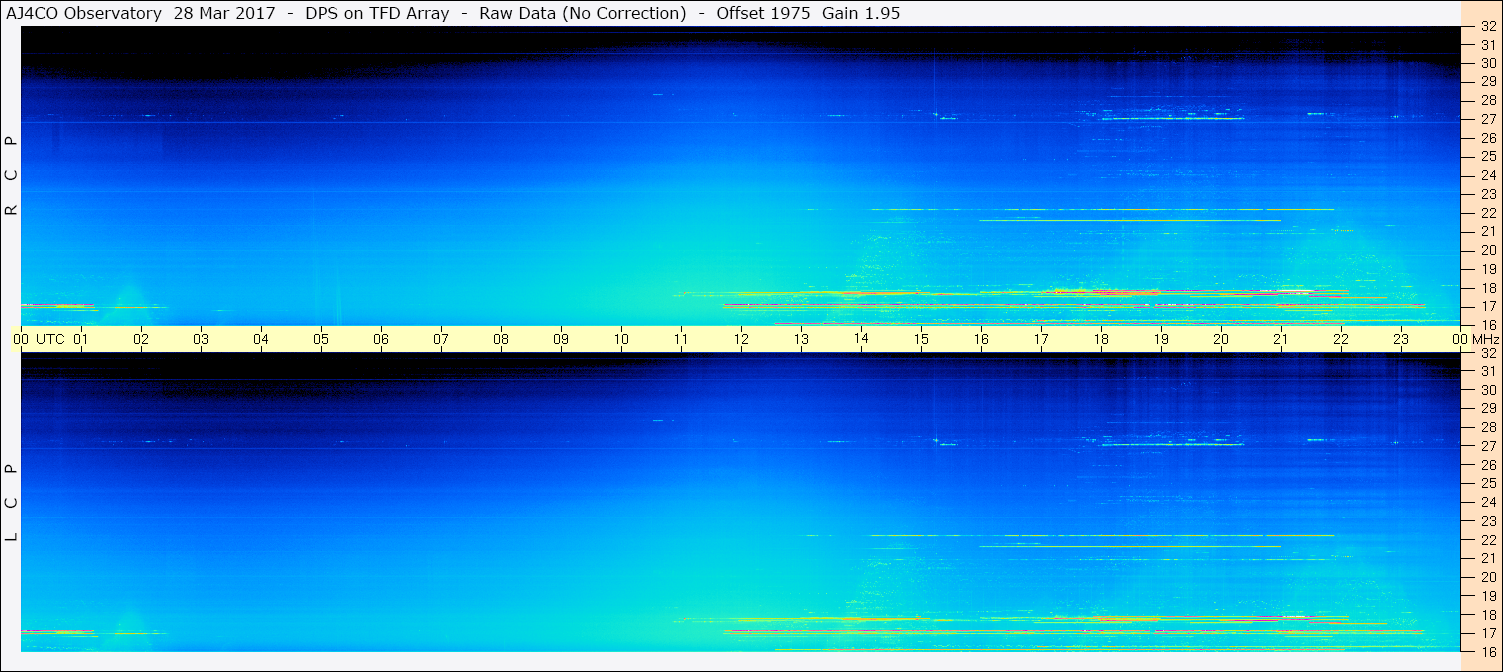Viewport: 1503px width, 672px height.
Task: Click the Offset 1975 value
Action: (x=763, y=14)
